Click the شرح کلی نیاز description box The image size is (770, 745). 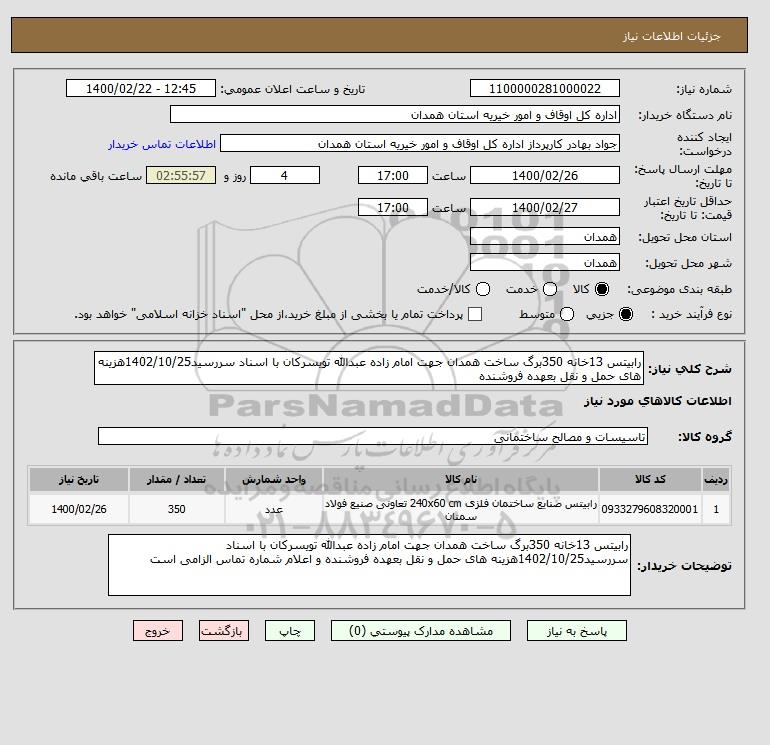(369, 368)
